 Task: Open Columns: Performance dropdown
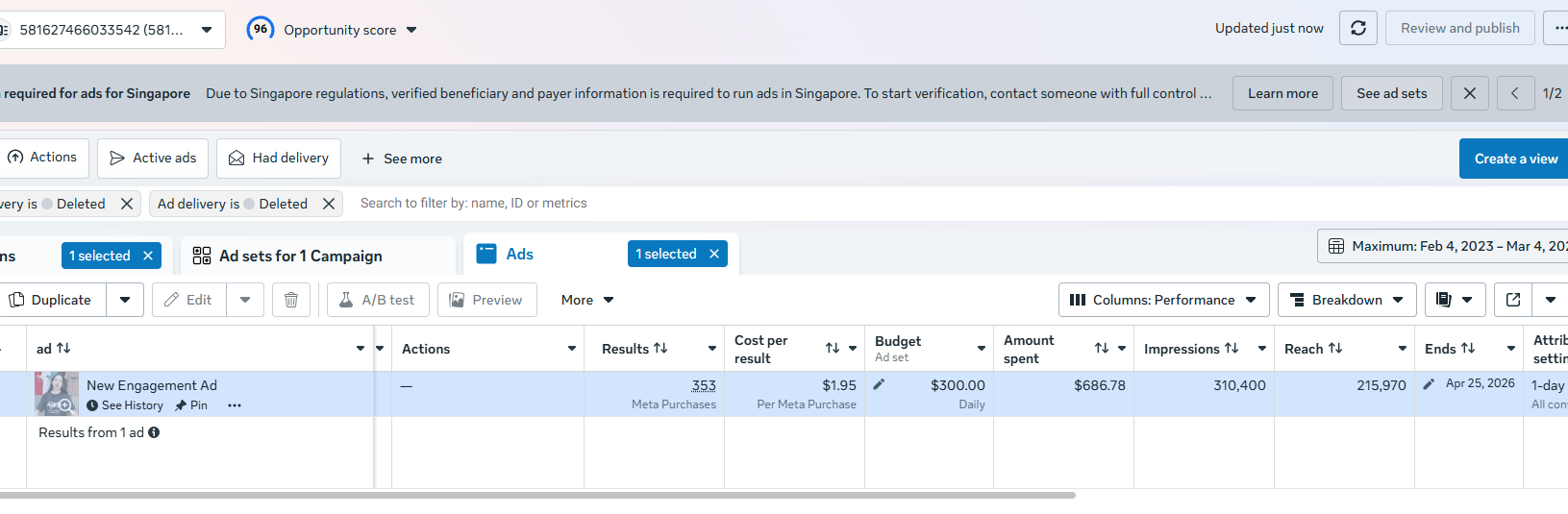[1163, 300]
